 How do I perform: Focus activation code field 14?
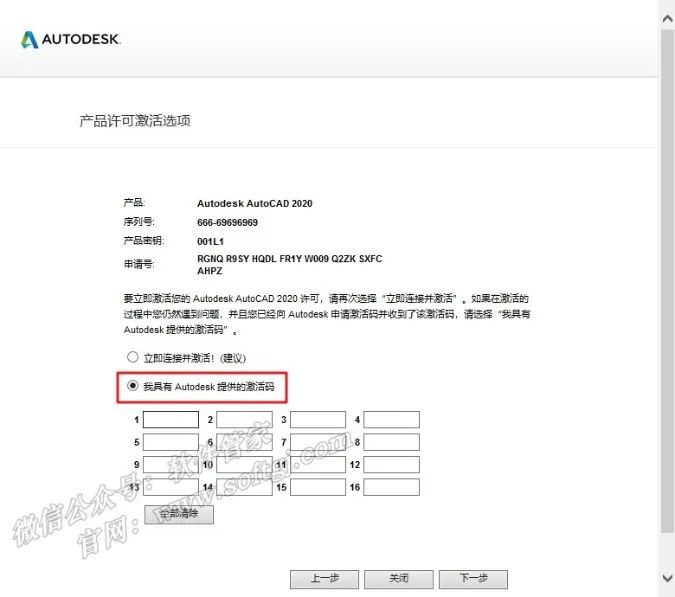[245, 487]
